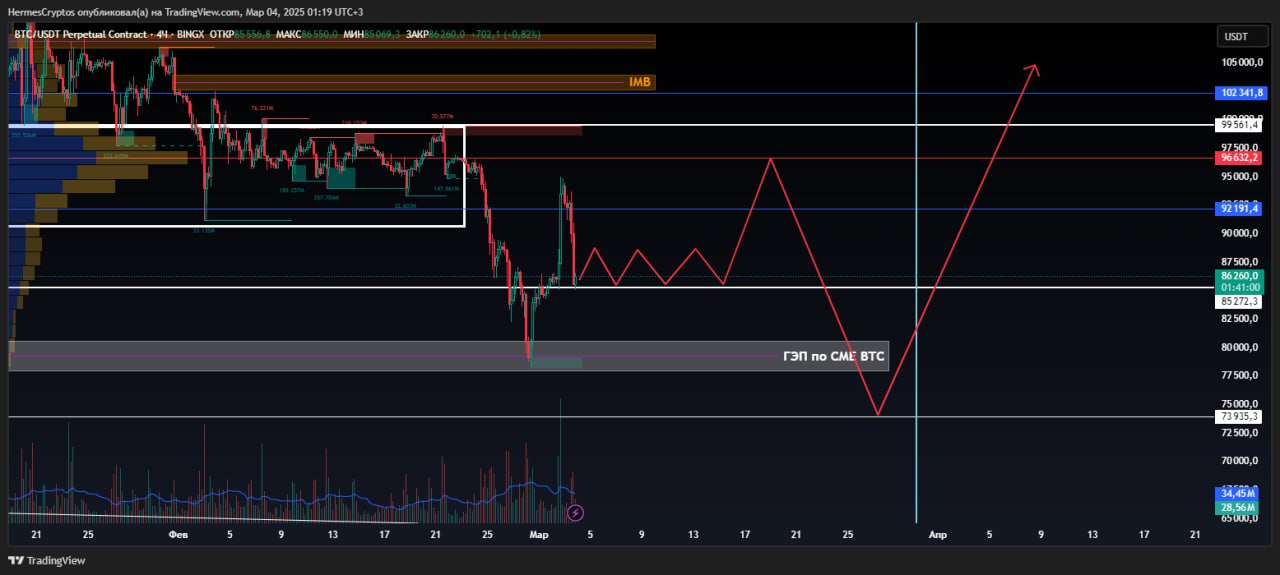
Task: Click the Фев month label on time axis
Action: coord(179,535)
